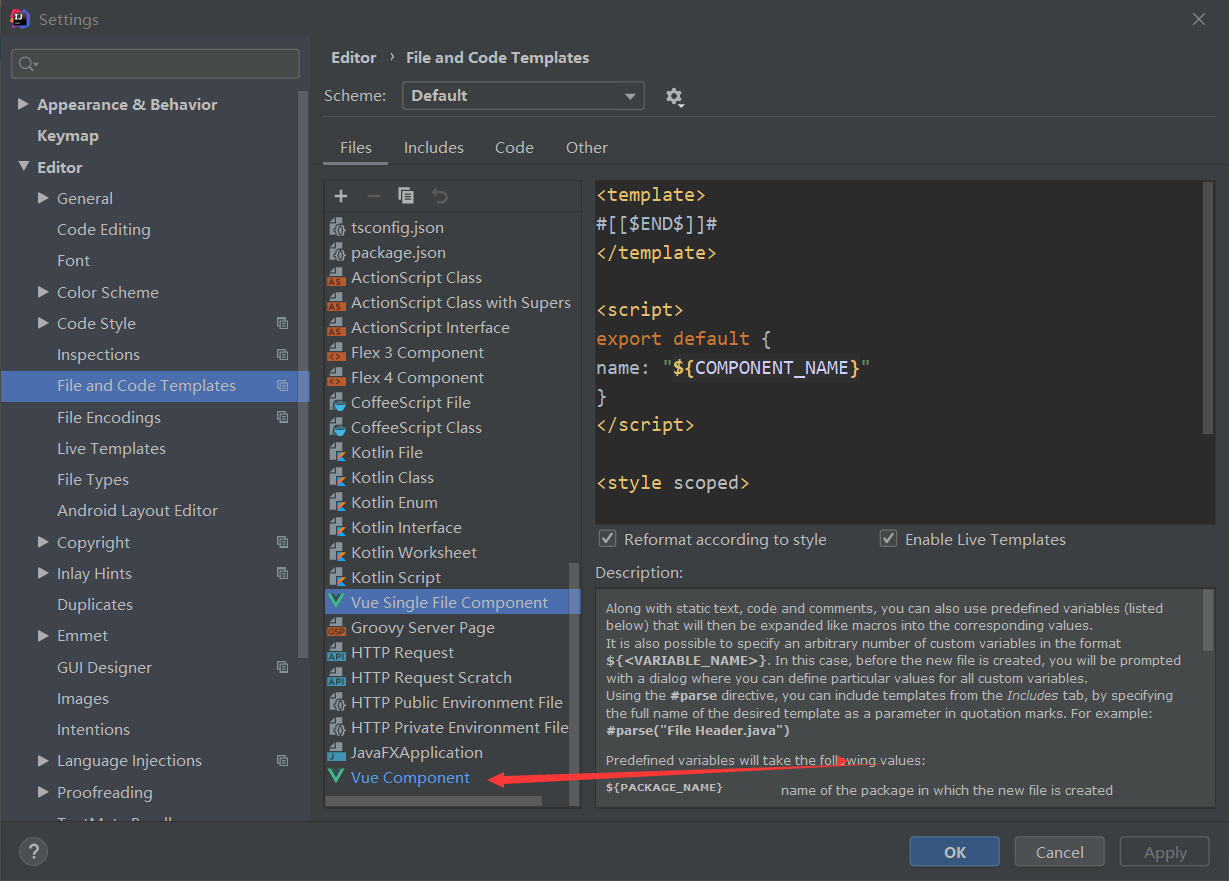The width and height of the screenshot is (1229, 881).
Task: Select Live Templates settings item
Action: point(111,448)
